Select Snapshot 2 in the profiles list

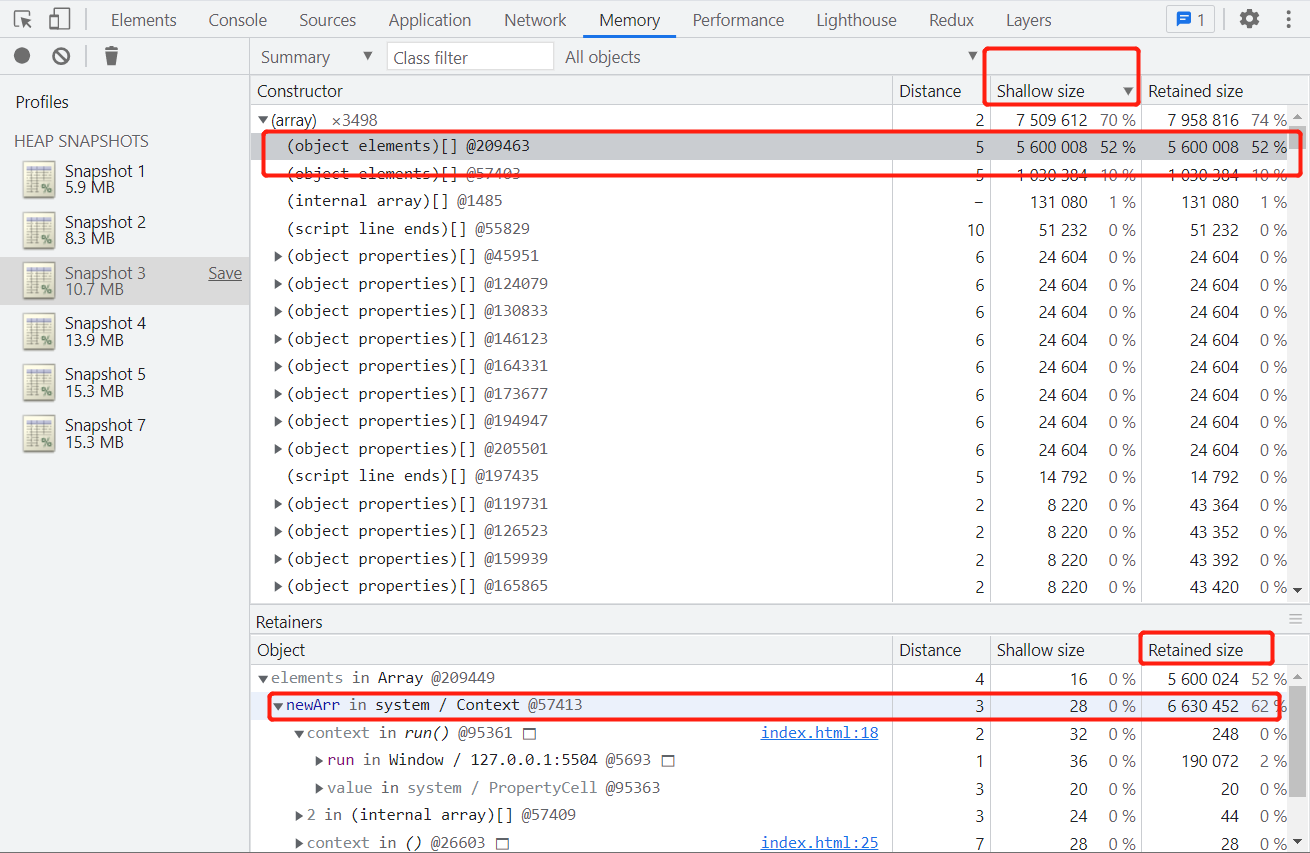pos(124,230)
